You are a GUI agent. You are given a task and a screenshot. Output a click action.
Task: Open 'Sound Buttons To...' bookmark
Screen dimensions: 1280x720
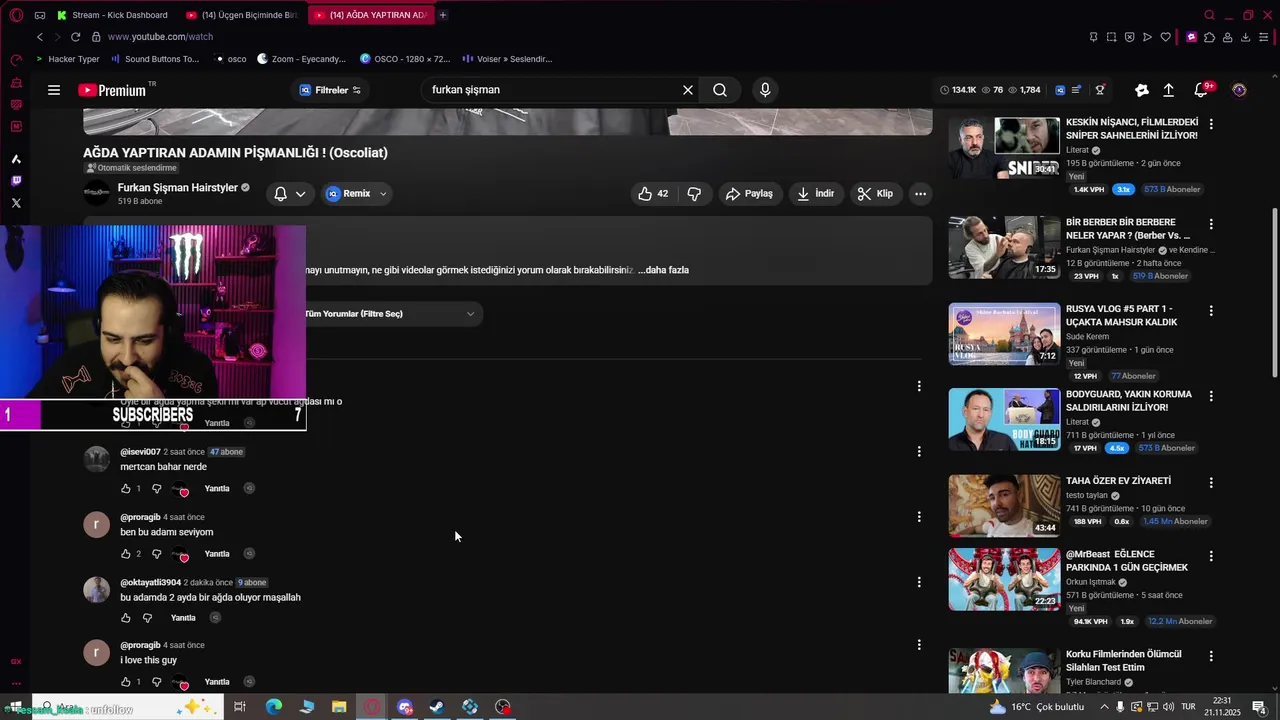(155, 59)
